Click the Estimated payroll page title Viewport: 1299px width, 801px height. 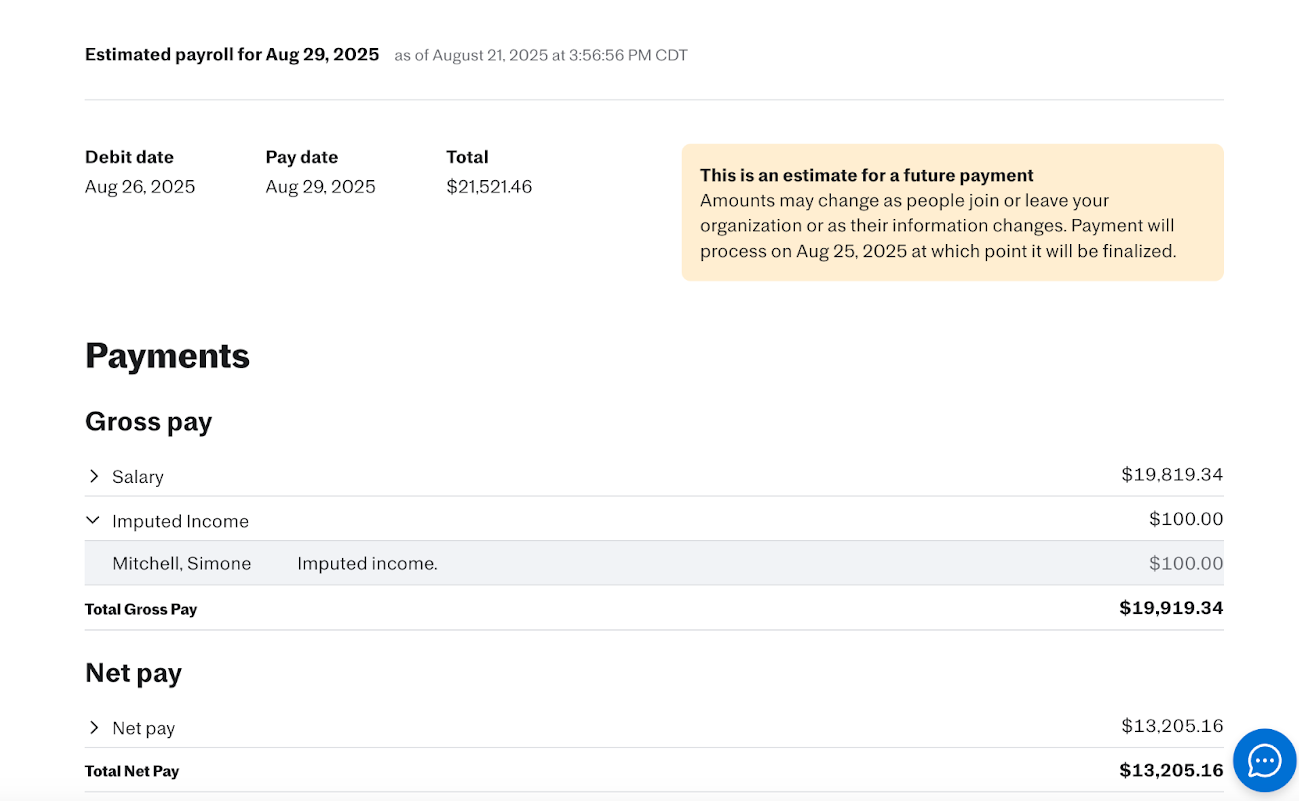click(x=232, y=55)
